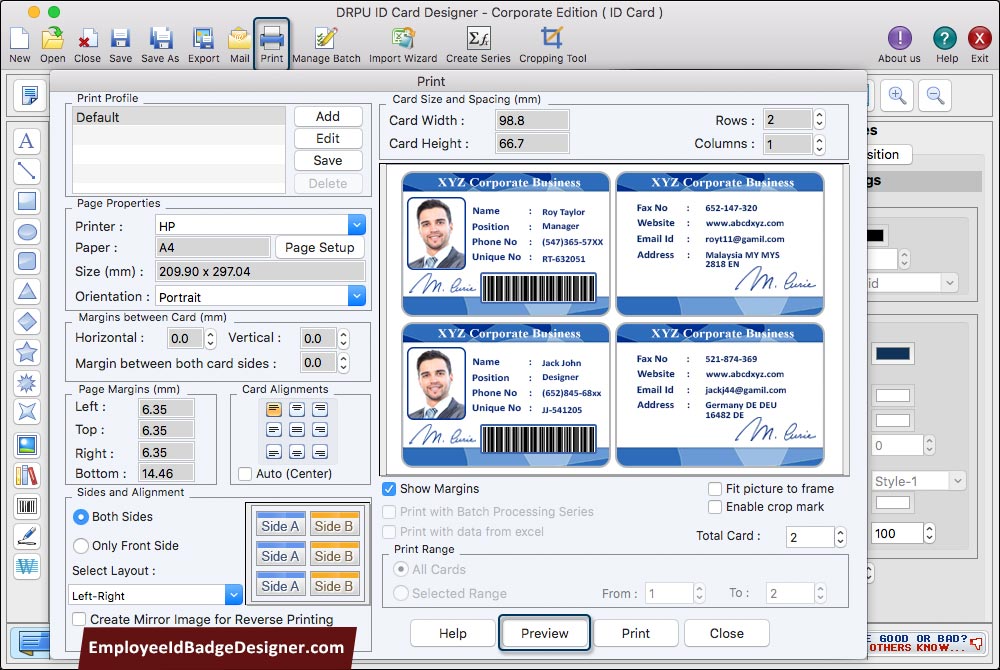Uncheck the Show Margins checkbox
The image size is (1000, 670).
[x=388, y=489]
